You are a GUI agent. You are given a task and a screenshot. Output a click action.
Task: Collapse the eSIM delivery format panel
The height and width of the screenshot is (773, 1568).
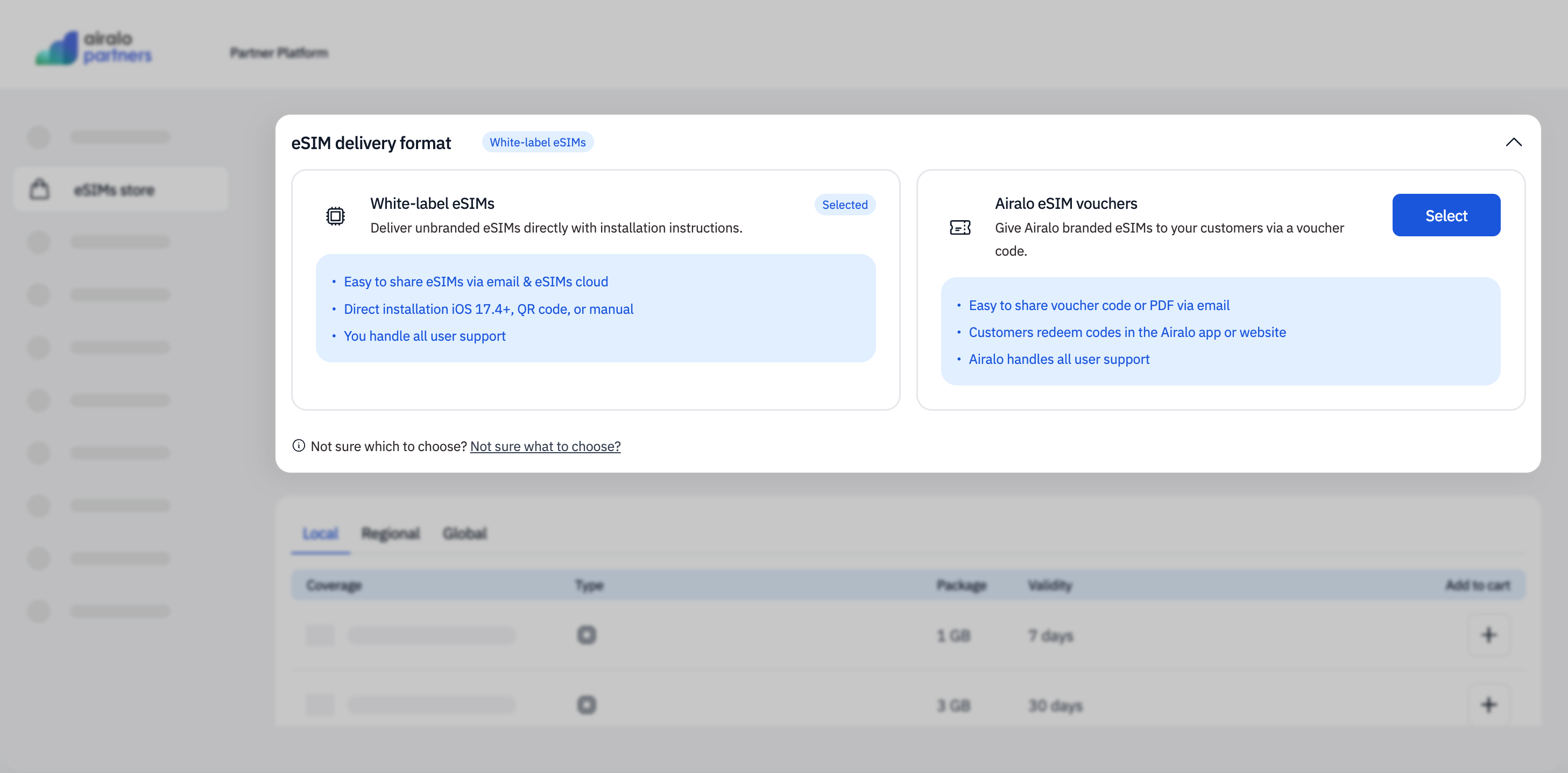[x=1513, y=143]
